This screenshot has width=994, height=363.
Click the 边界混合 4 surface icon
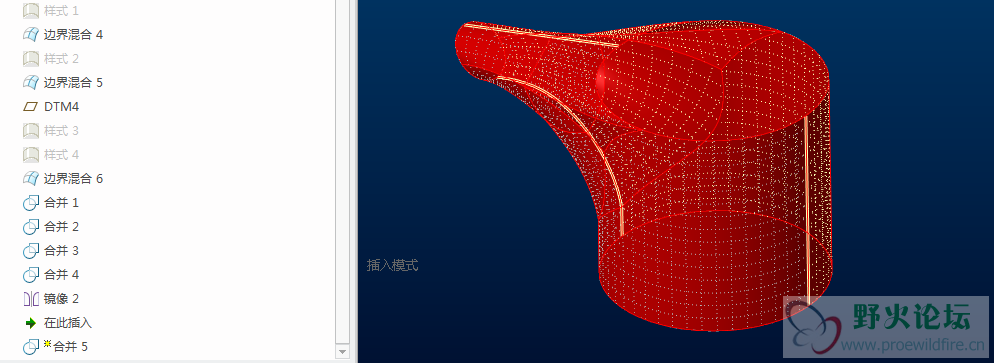(x=30, y=34)
